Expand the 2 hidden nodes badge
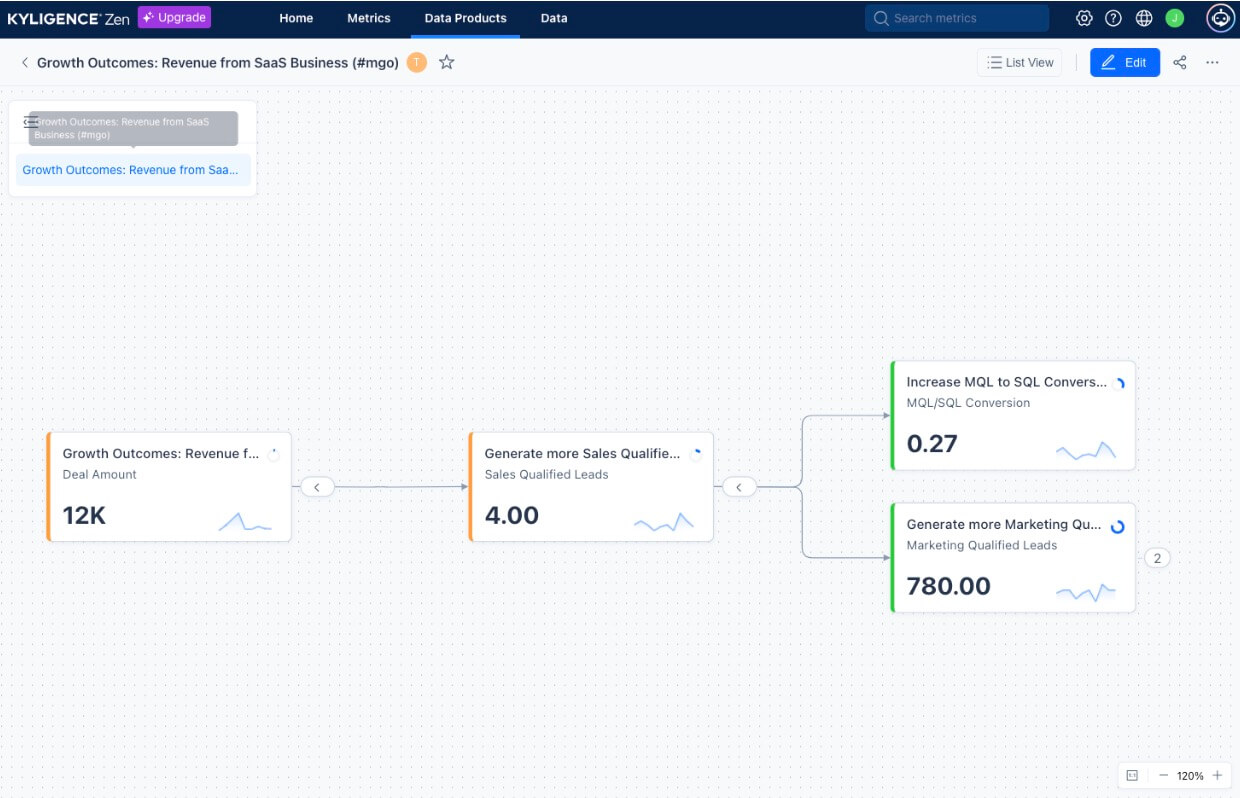 (x=1157, y=557)
